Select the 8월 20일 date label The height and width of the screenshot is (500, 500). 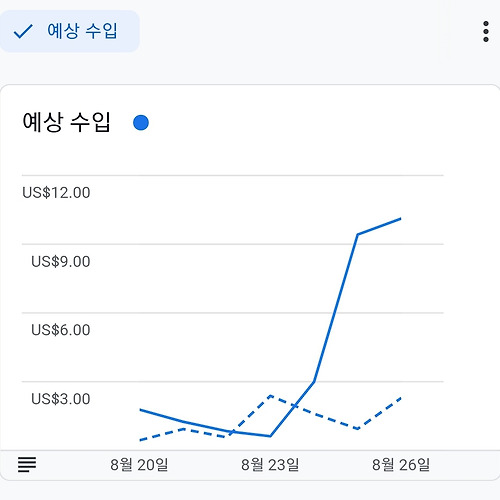pos(139,465)
